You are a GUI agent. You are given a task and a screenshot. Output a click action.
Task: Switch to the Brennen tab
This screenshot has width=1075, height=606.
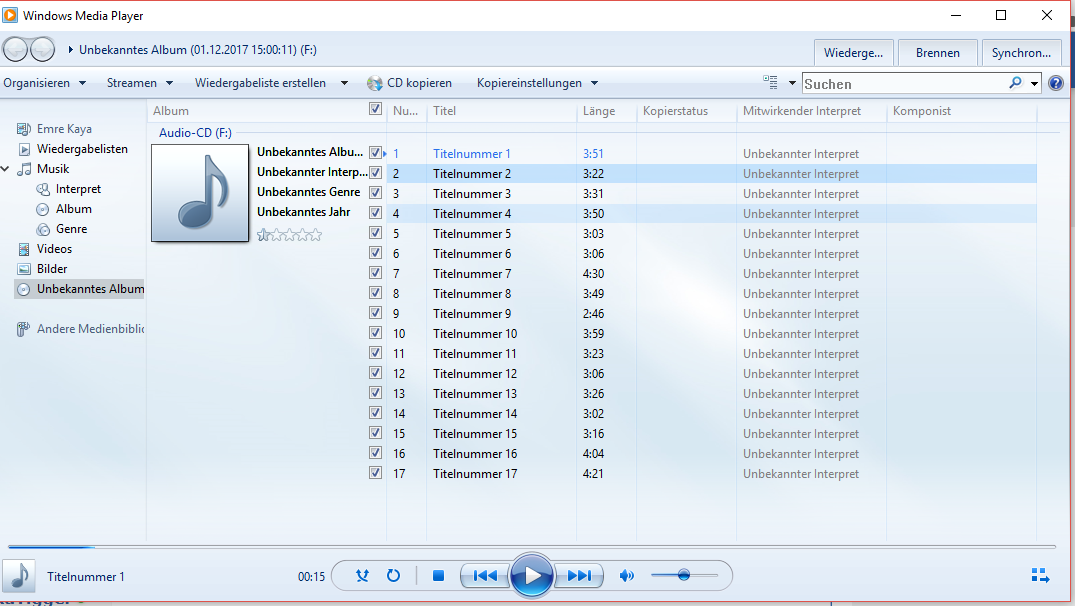937,53
